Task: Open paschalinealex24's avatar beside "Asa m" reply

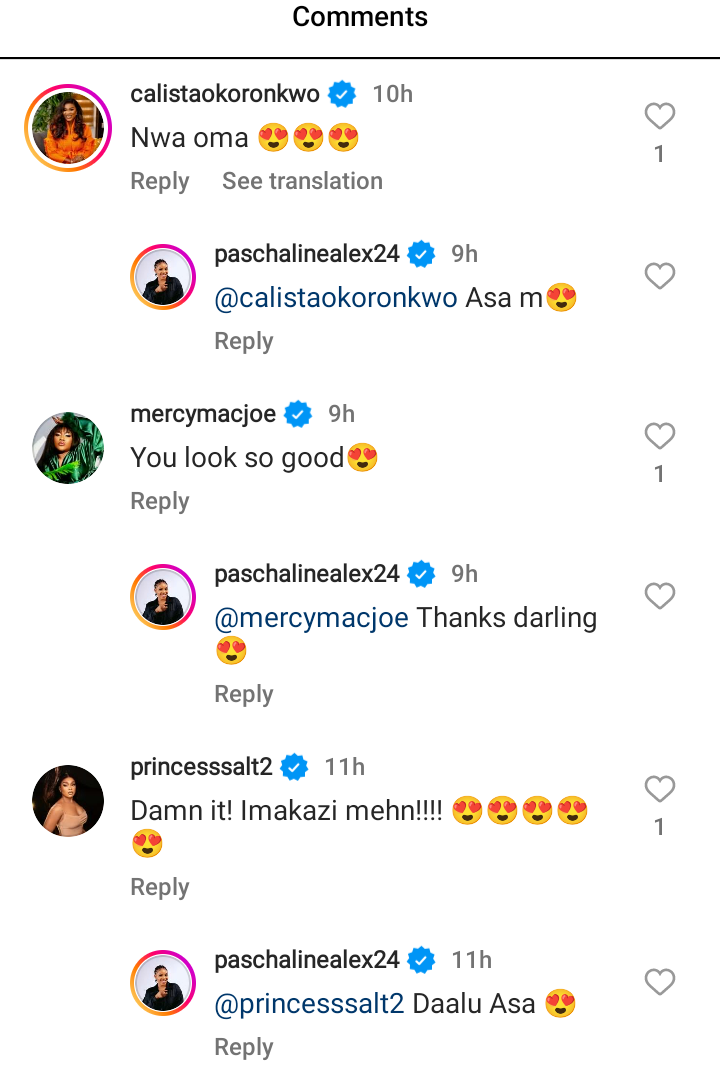Action: 164,276
